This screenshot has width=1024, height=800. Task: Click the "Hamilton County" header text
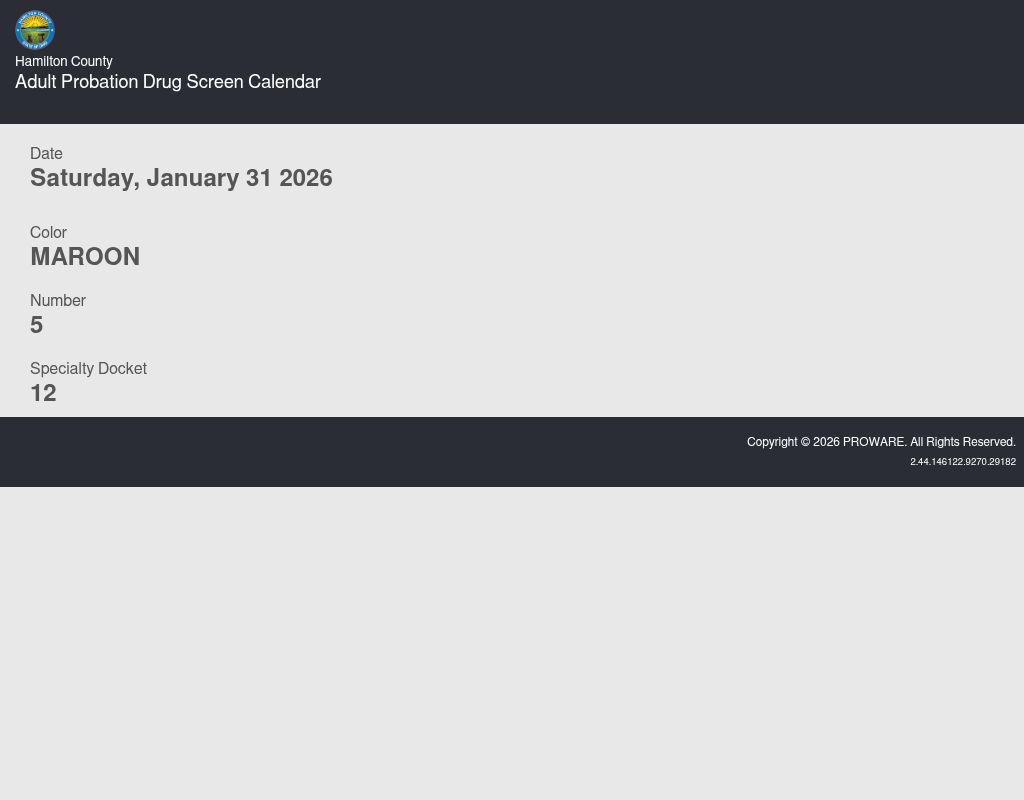(x=64, y=62)
